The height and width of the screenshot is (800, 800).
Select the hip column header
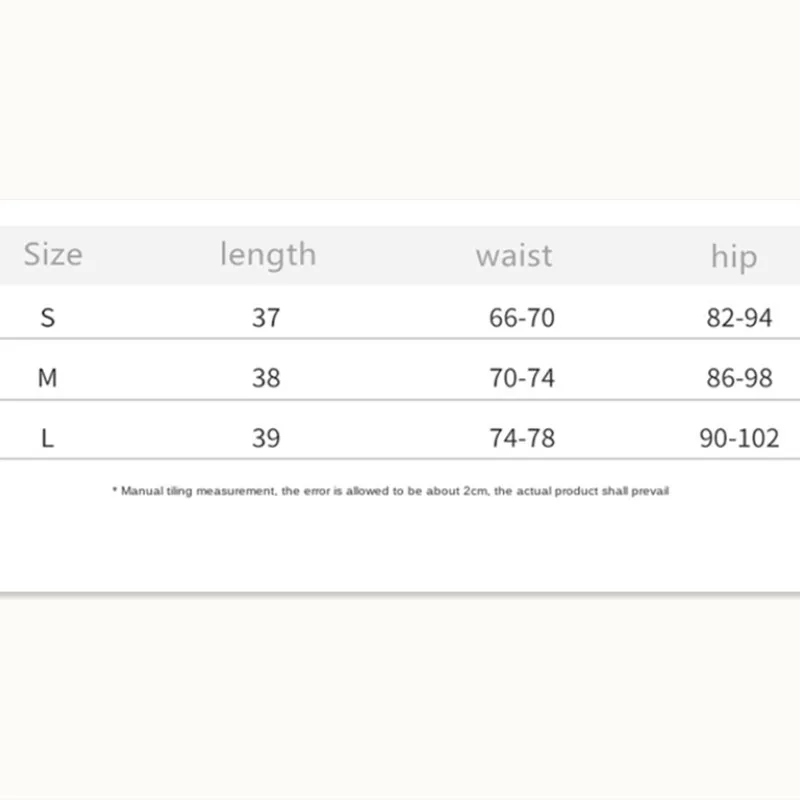click(734, 256)
